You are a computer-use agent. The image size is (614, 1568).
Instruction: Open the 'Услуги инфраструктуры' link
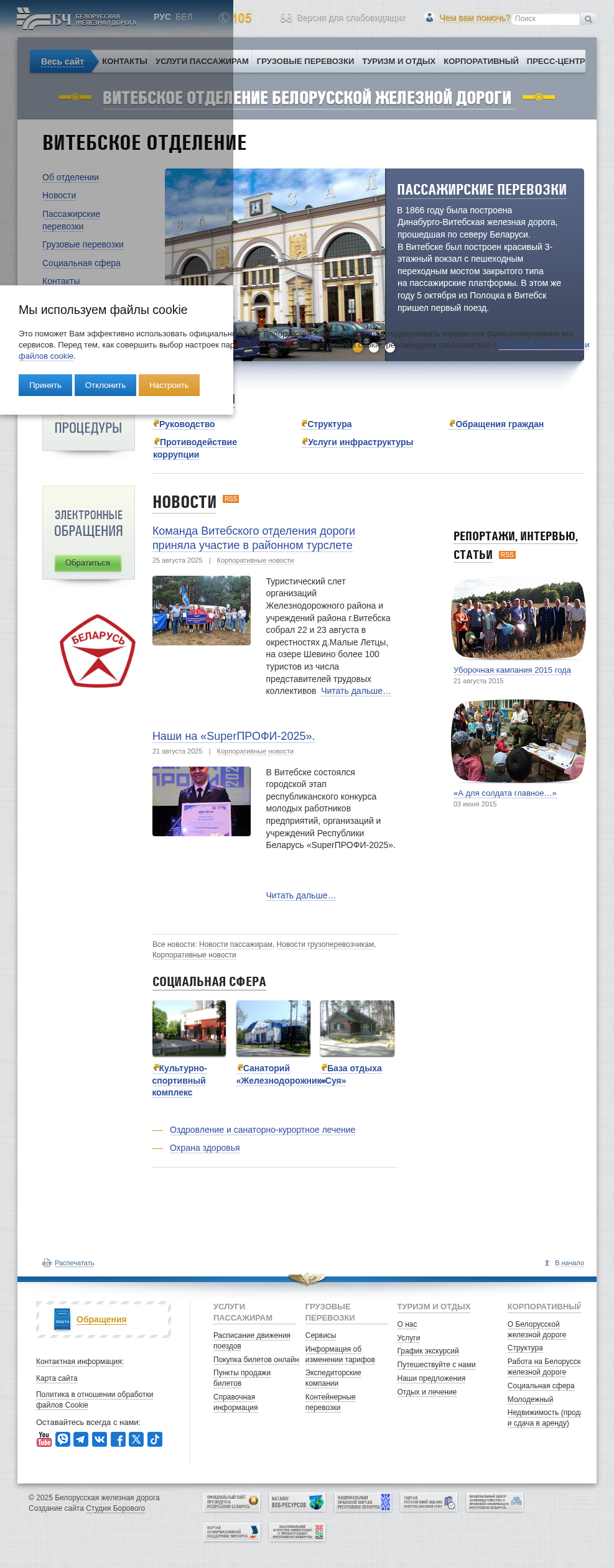[x=360, y=442]
